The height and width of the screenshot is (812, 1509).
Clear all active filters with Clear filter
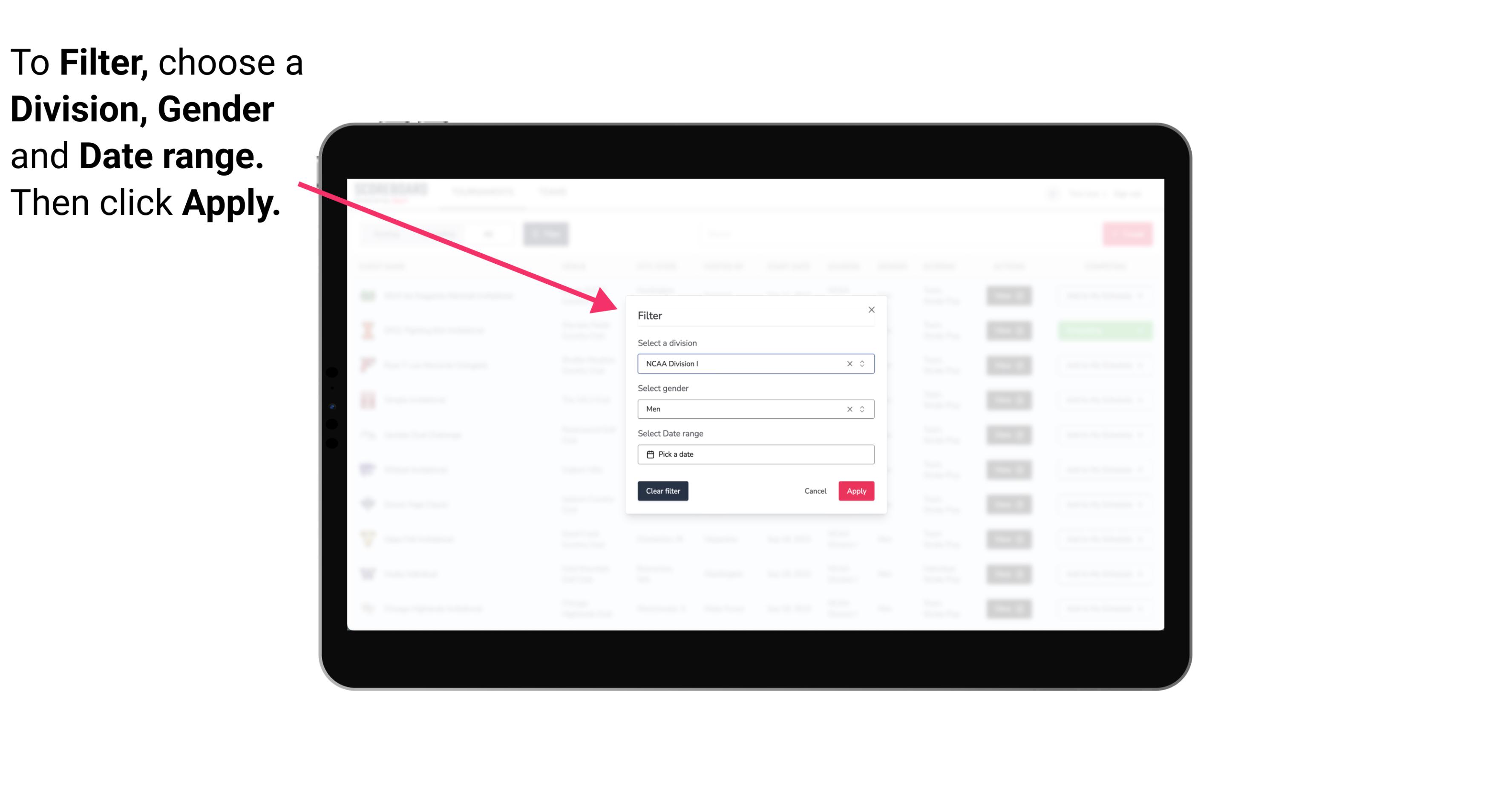662,491
